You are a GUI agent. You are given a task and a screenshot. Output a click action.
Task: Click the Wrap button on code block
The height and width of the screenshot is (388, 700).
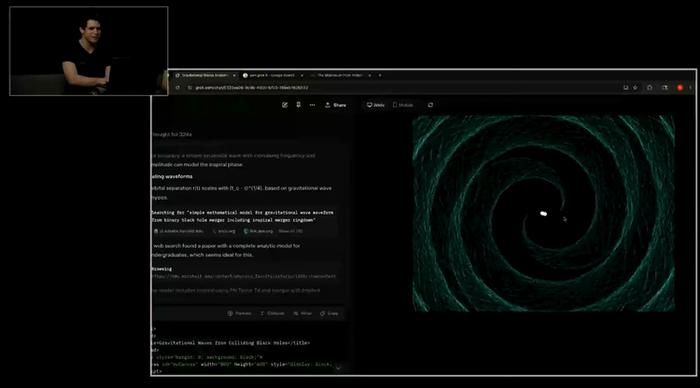coord(303,313)
